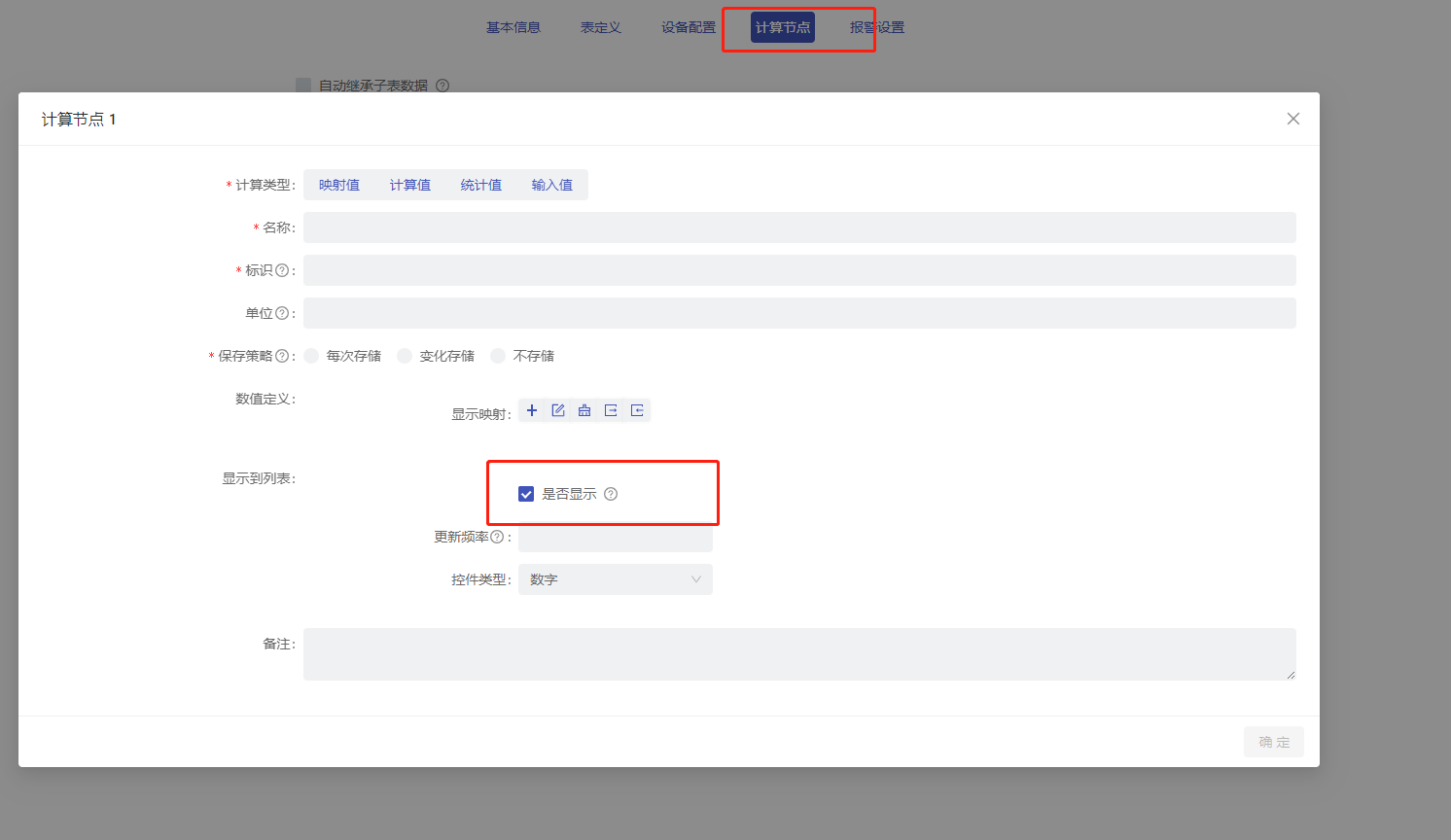Choose 统计值 calculation type
Viewport: 1451px width, 840px height.
point(481,185)
